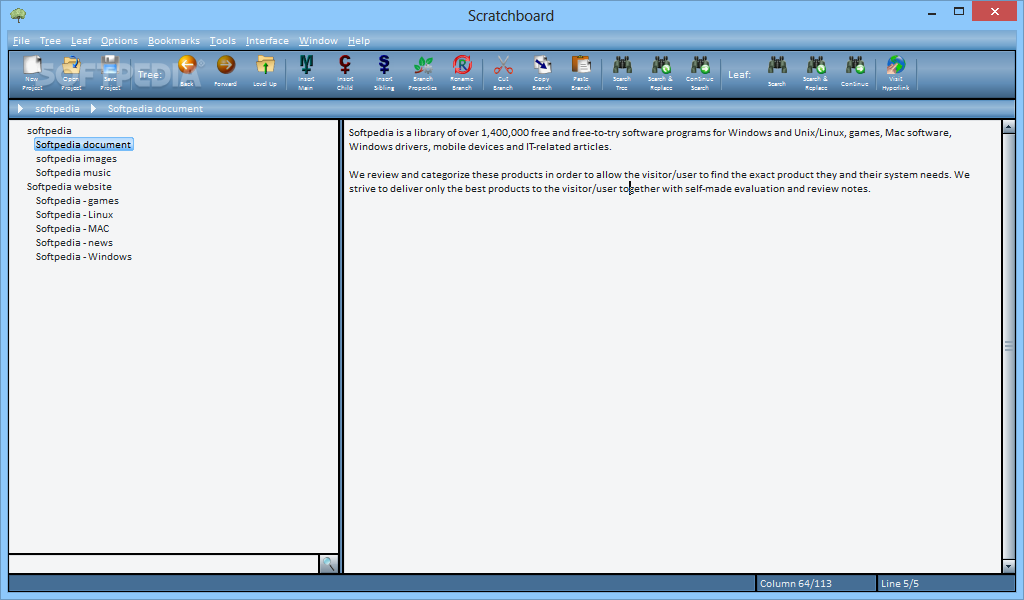Open the Window menu

[x=318, y=40]
